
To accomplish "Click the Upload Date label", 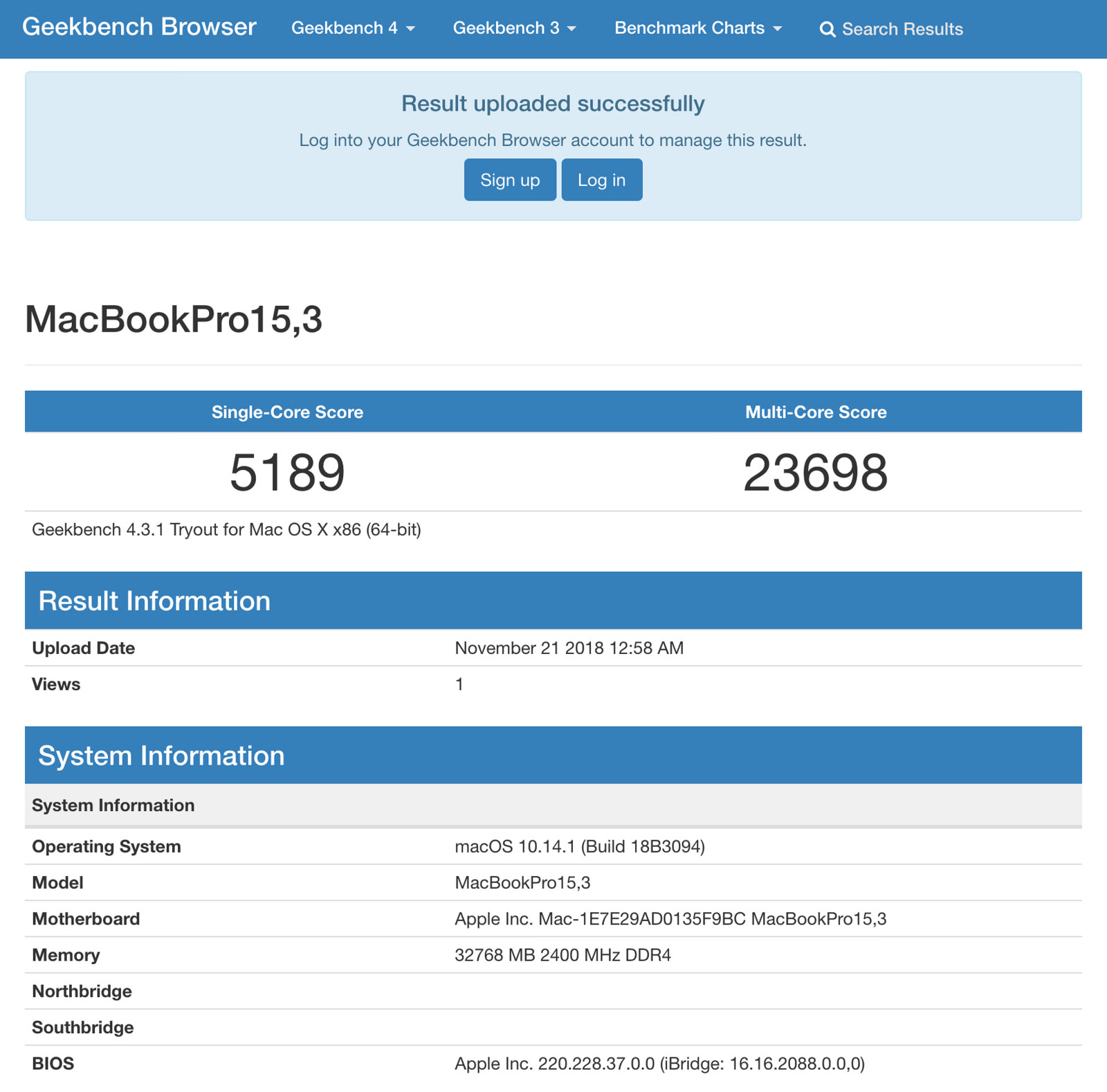I will (84, 648).
